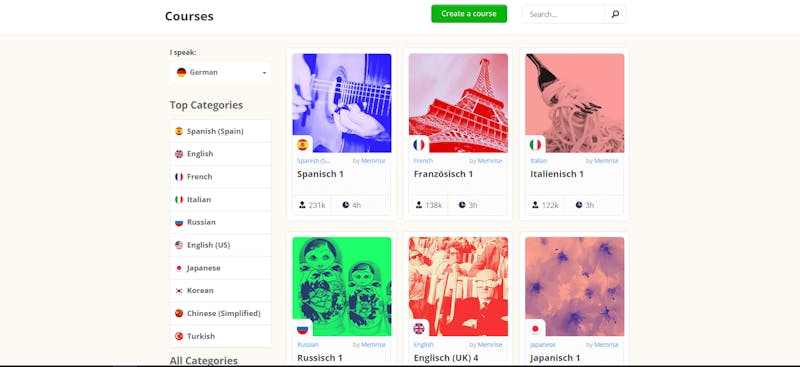The height and width of the screenshot is (367, 800).
Task: Open the Eiffel Tower course thumbnail
Action: click(458, 103)
